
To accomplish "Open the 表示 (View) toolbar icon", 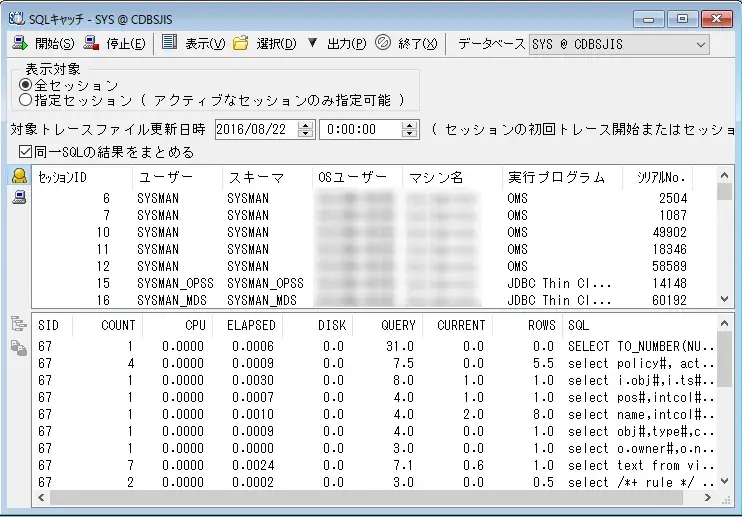I will coord(169,43).
